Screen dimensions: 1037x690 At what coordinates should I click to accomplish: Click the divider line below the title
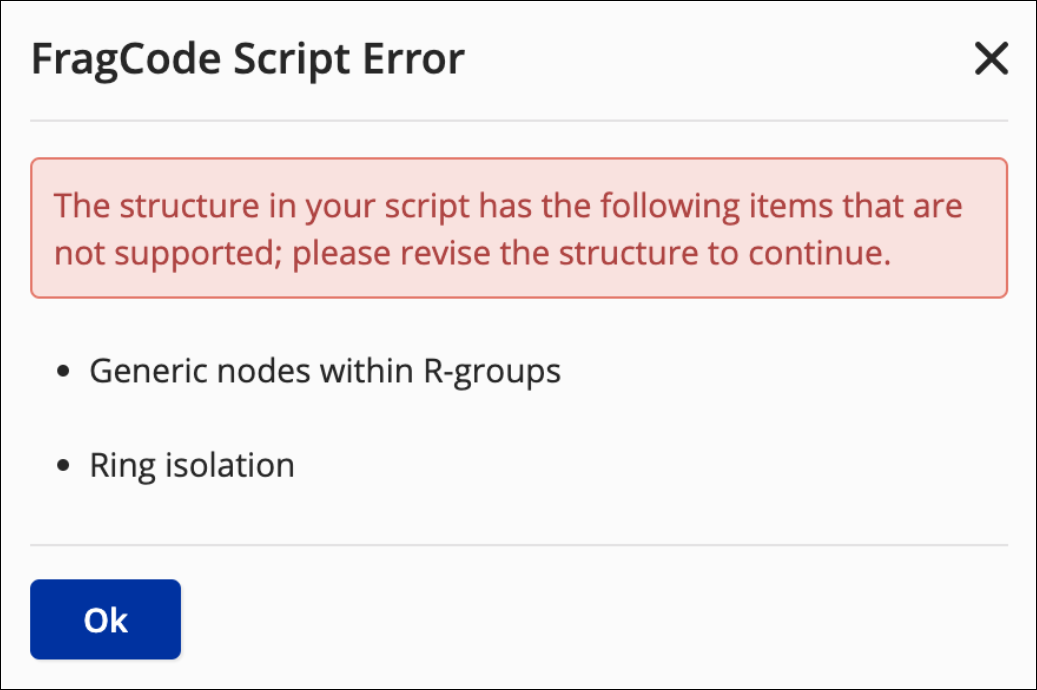click(518, 121)
